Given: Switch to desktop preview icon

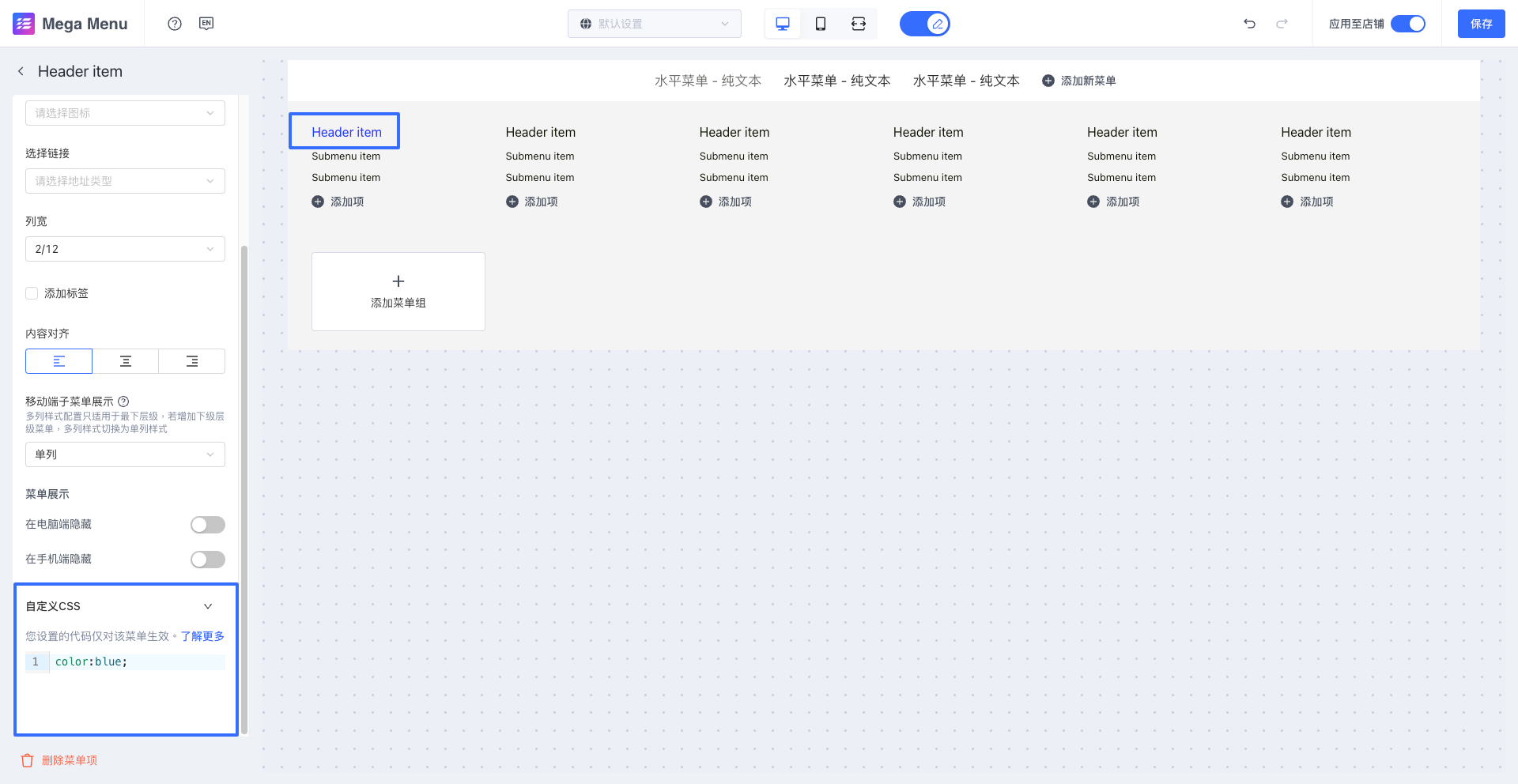Looking at the screenshot, I should pyautogui.click(x=783, y=24).
